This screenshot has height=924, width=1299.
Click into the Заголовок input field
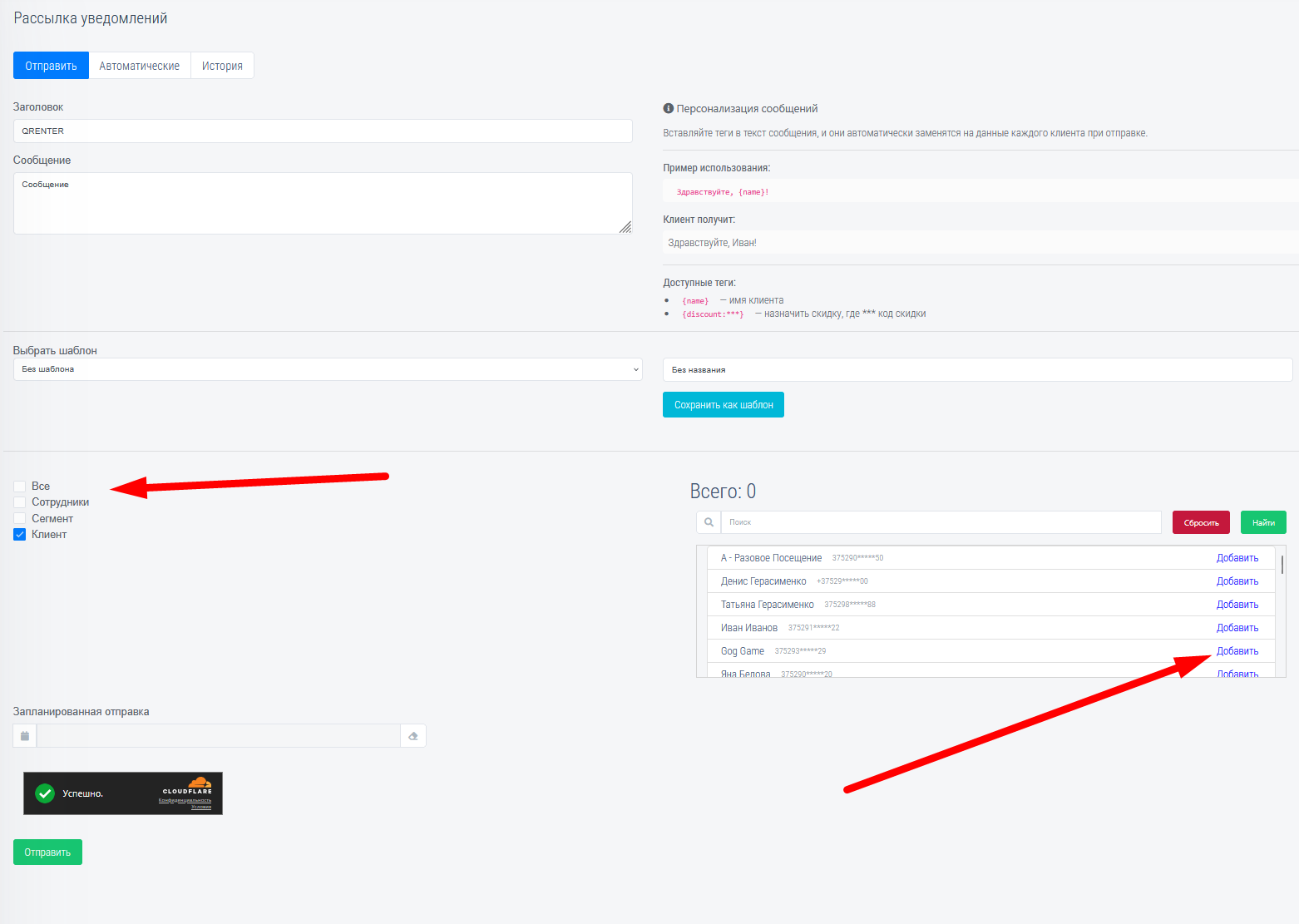323,131
